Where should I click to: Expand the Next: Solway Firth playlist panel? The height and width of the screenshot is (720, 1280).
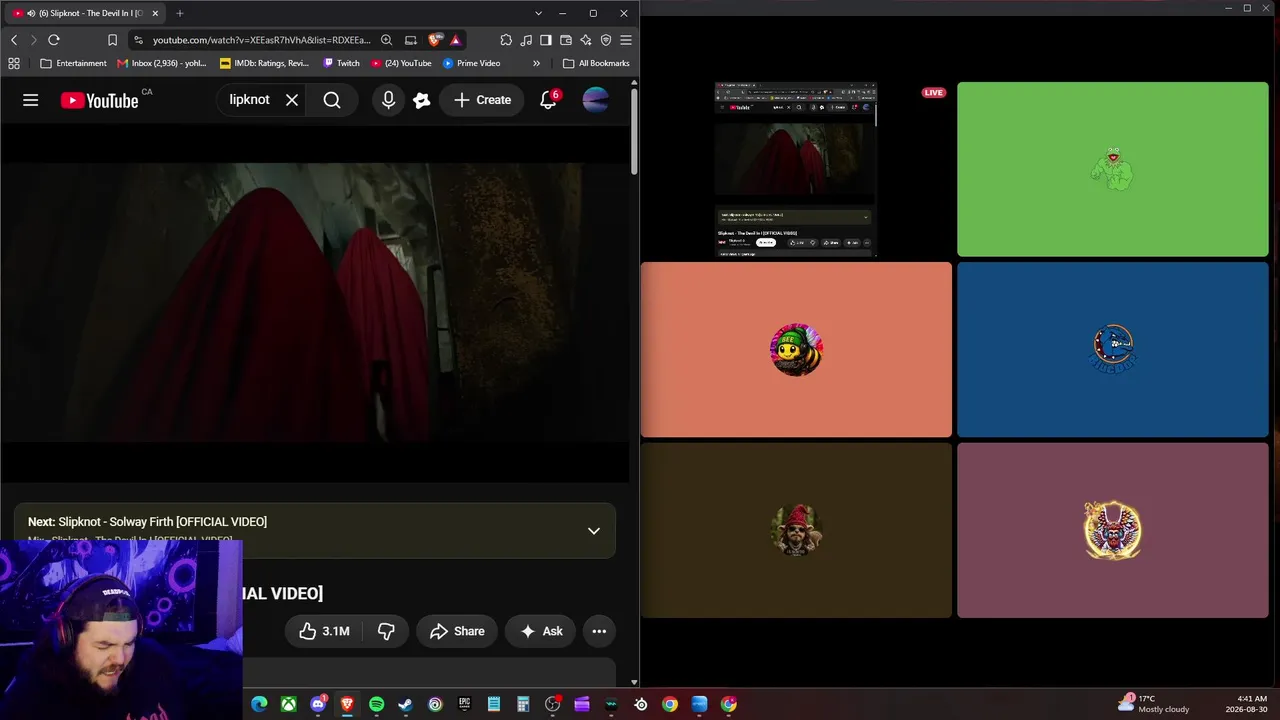tap(594, 531)
